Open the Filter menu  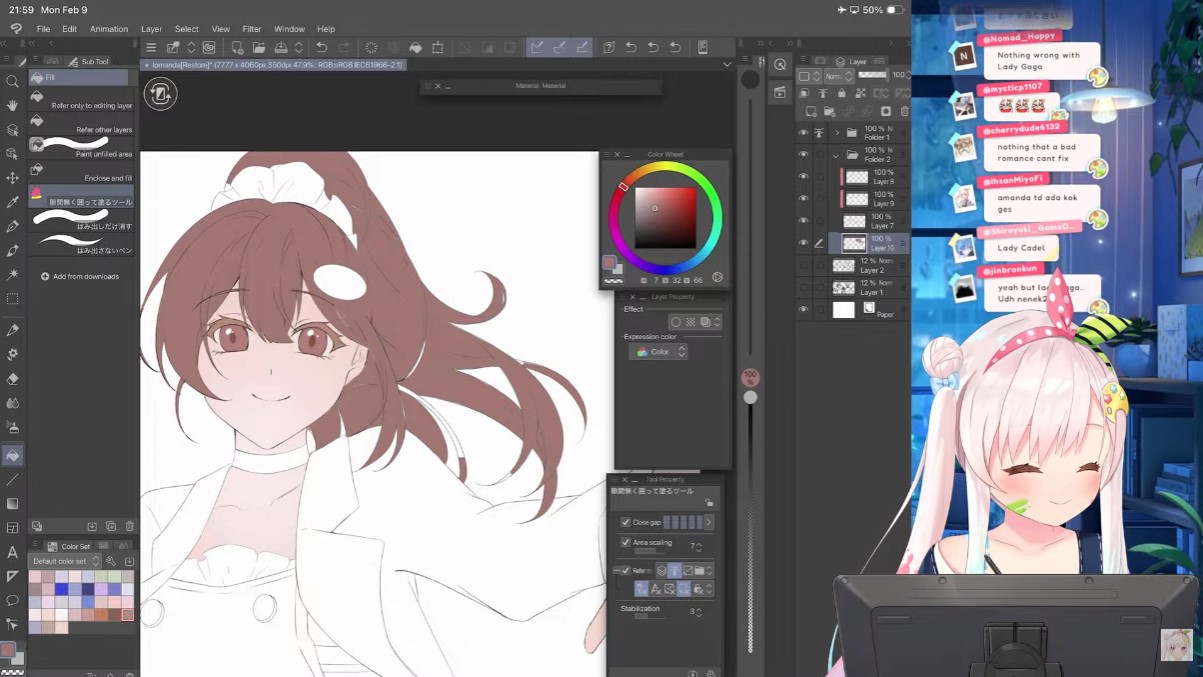pos(251,29)
